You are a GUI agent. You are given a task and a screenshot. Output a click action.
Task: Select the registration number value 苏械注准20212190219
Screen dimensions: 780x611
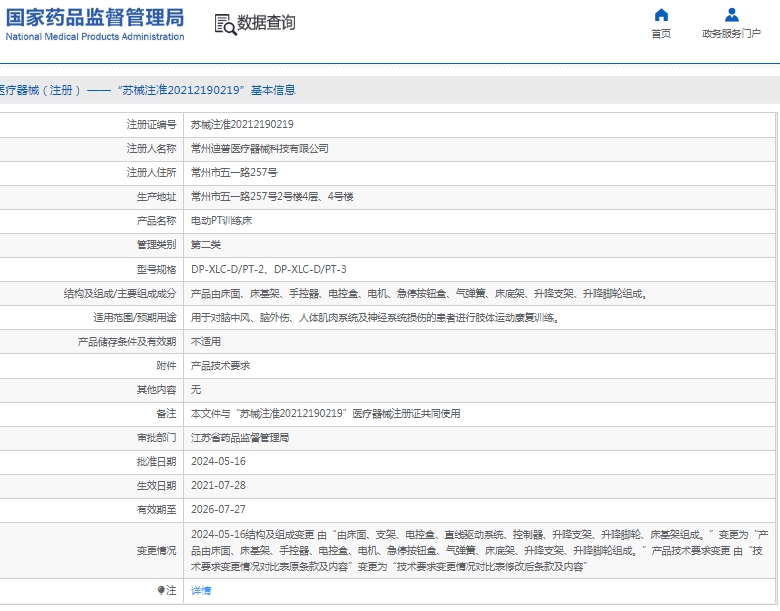click(242, 124)
